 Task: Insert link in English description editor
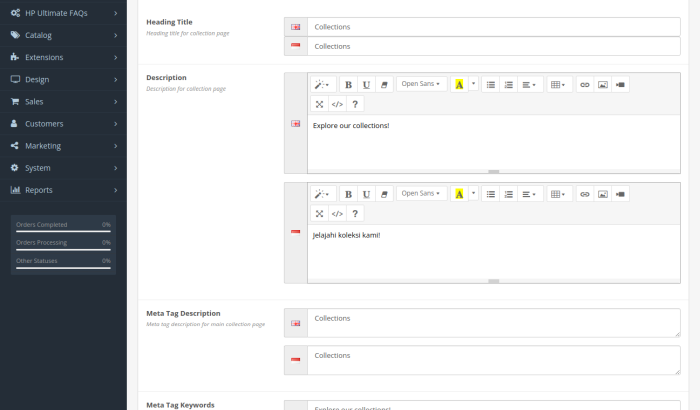585,84
